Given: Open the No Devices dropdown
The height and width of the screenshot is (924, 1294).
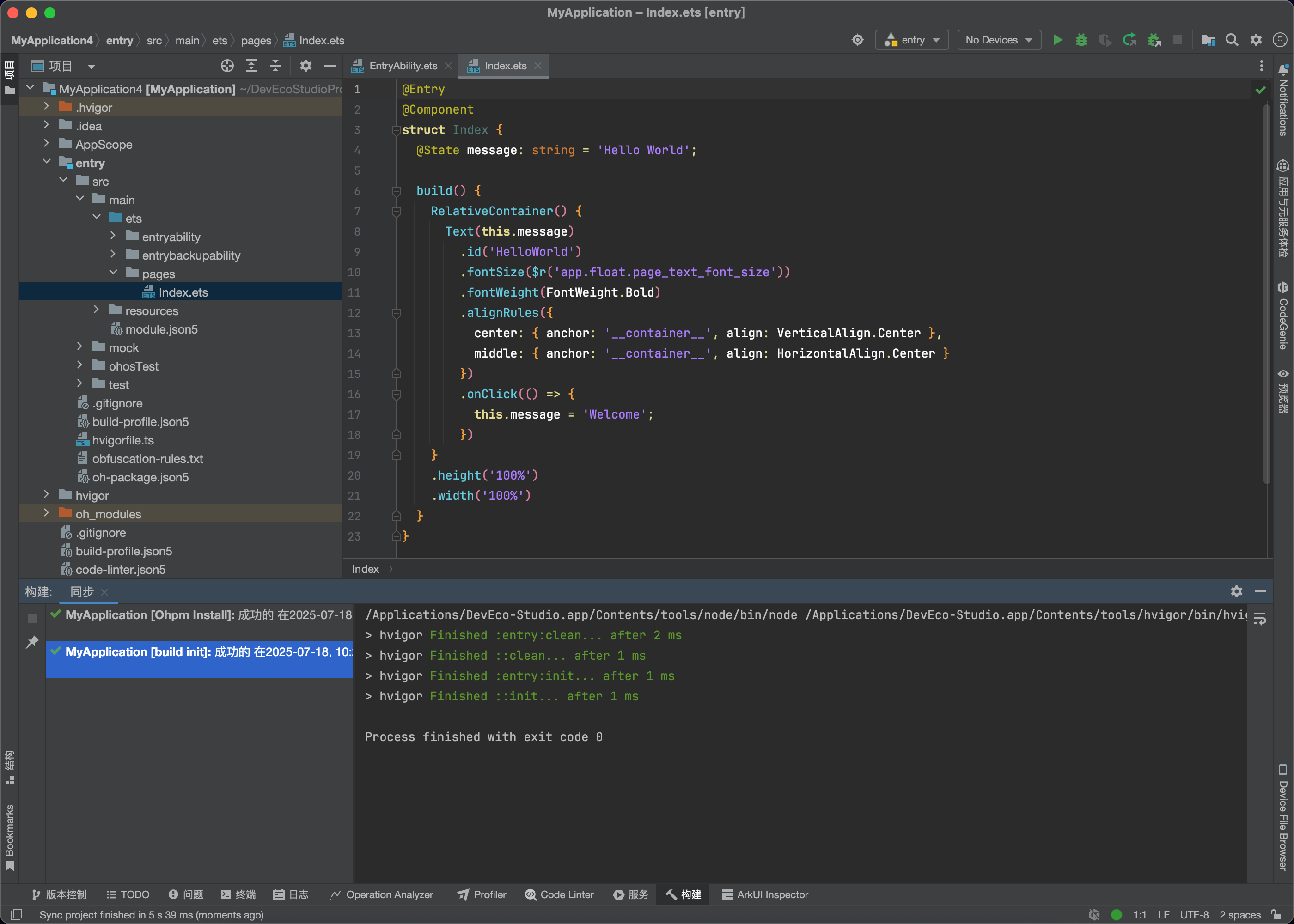Looking at the screenshot, I should [999, 40].
